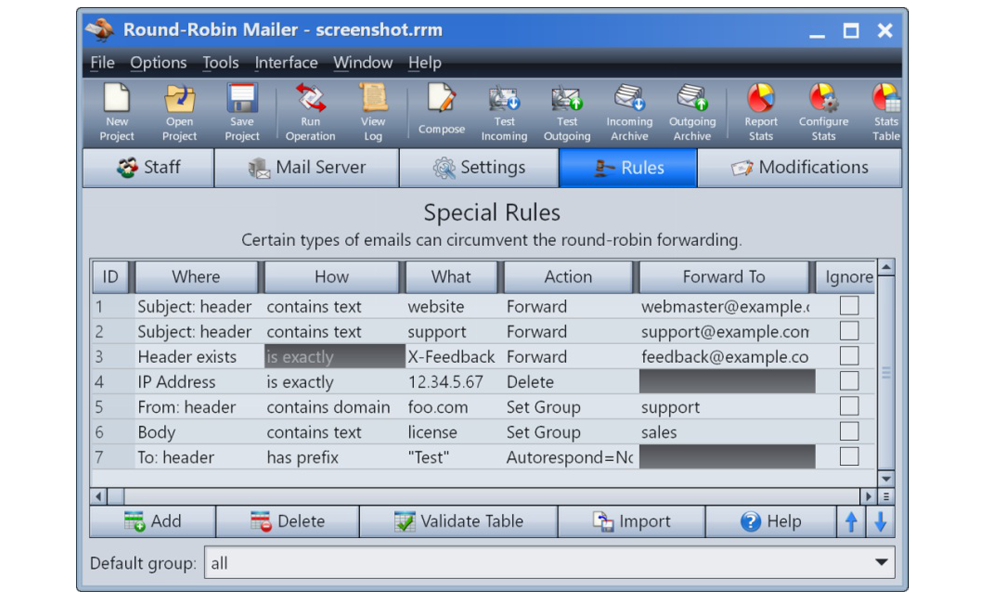Launch Report Stats
This screenshot has height=600, width=1000.
click(x=760, y=105)
